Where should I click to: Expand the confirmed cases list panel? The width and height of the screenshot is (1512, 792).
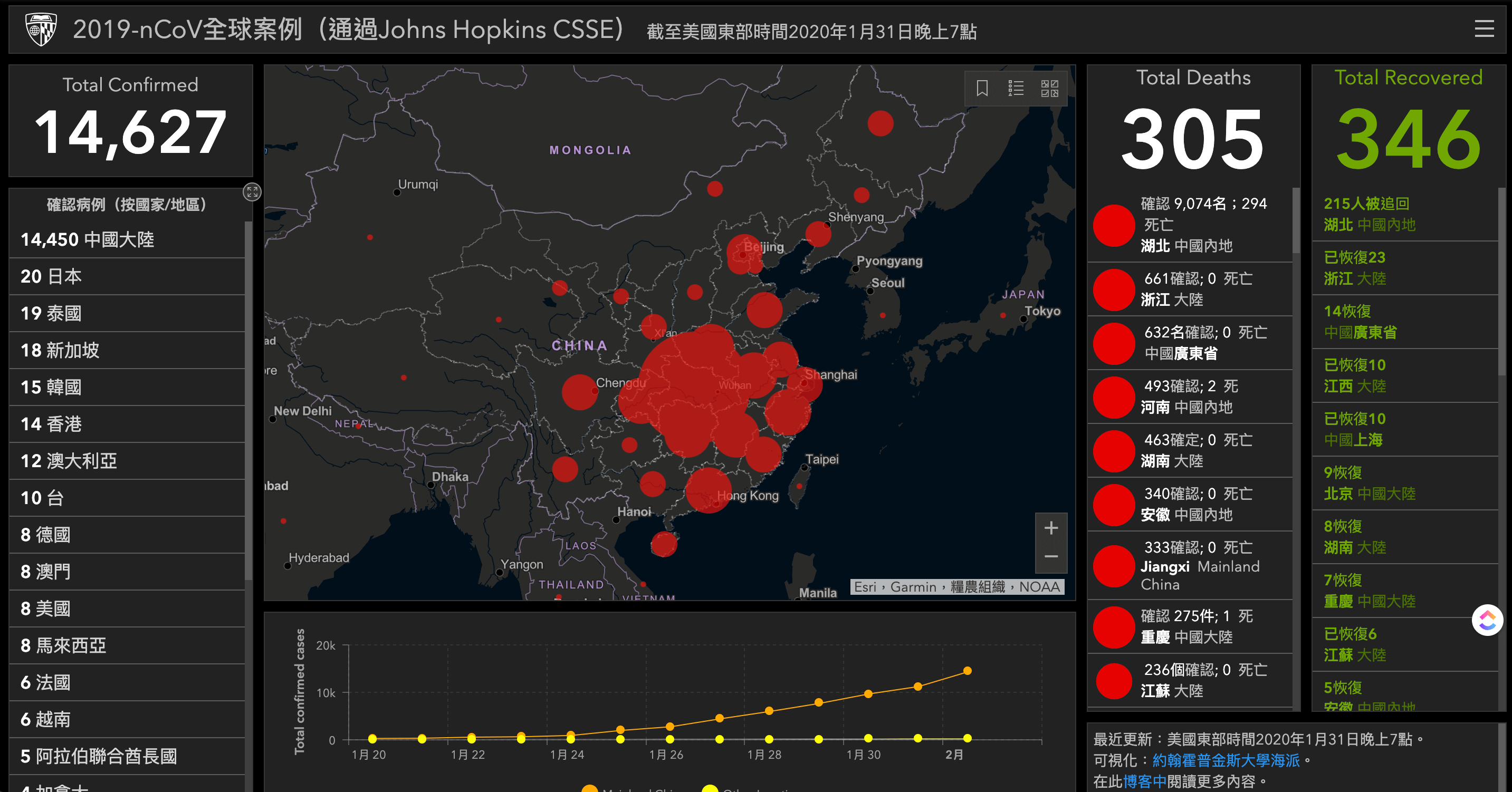[x=252, y=192]
